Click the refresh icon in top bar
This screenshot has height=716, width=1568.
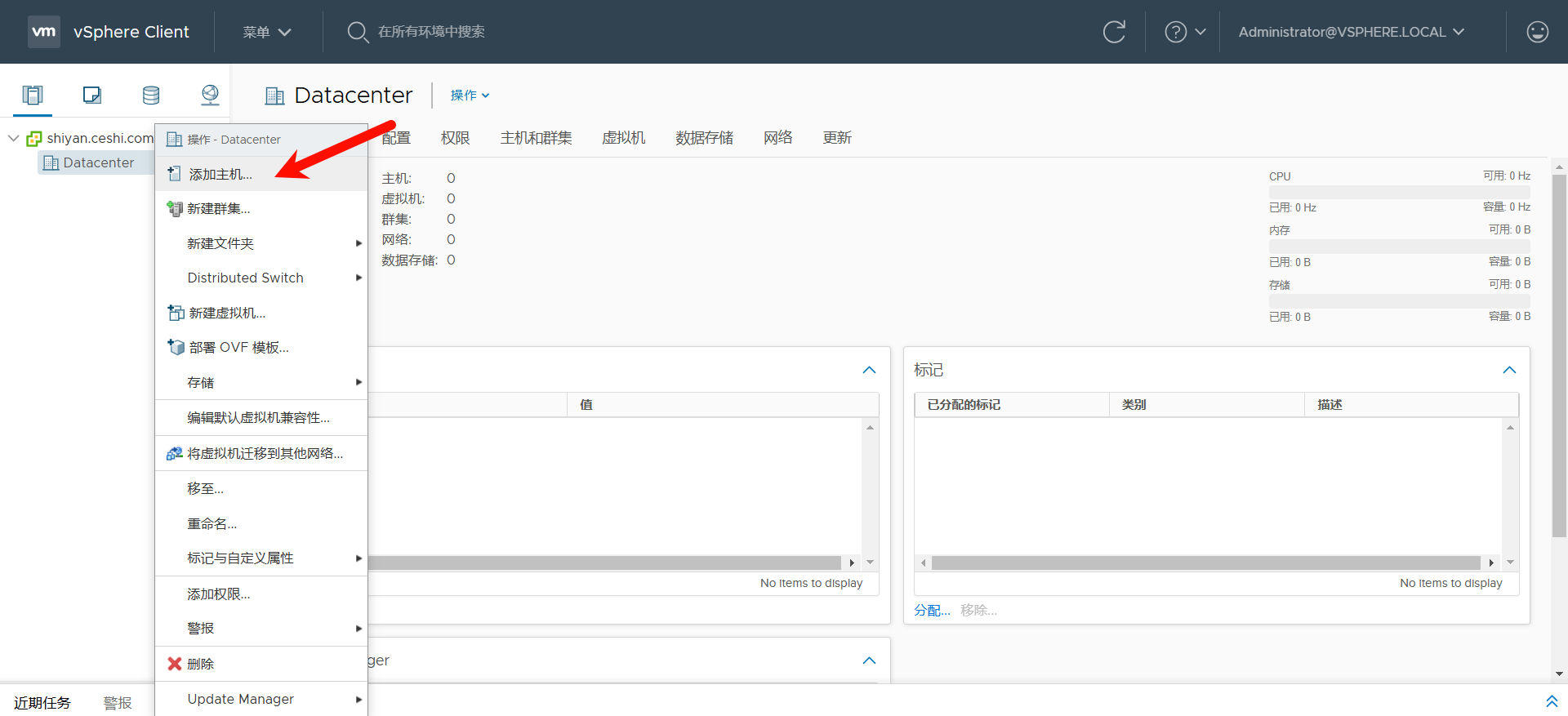pos(1114,32)
